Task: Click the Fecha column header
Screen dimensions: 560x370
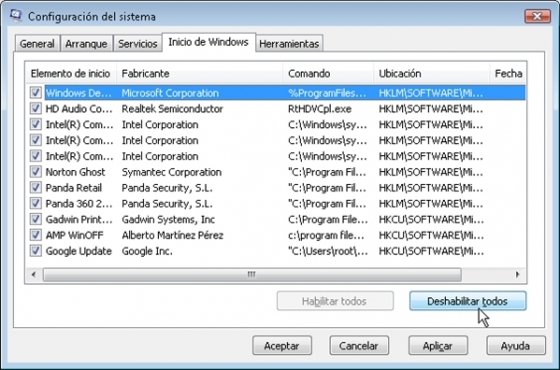Action: tap(508, 74)
